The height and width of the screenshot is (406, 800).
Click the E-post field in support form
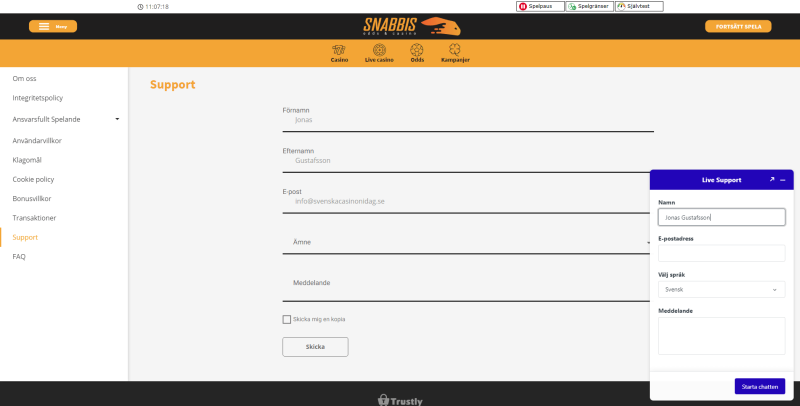point(466,202)
